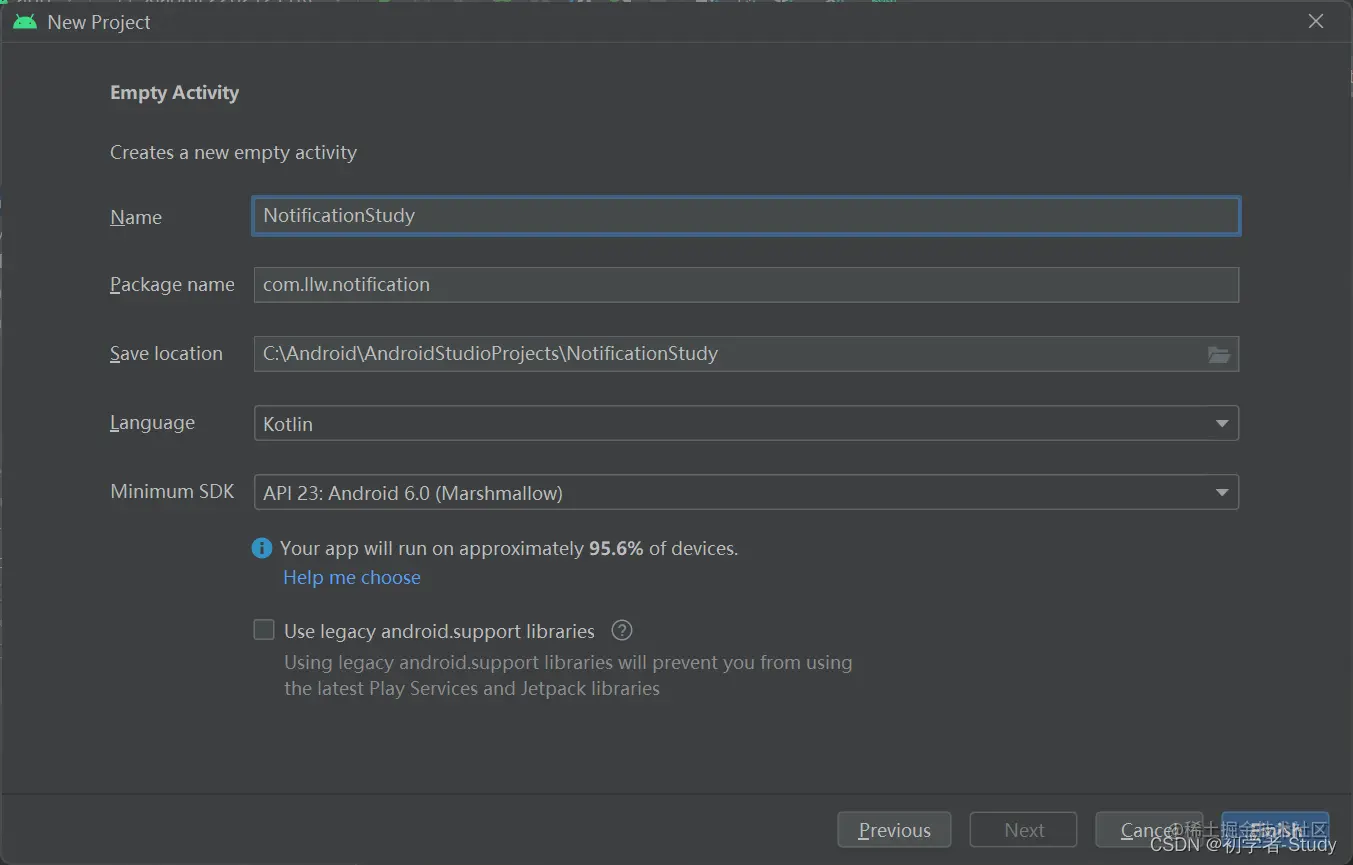Cancel the new project wizard

pos(1149,830)
